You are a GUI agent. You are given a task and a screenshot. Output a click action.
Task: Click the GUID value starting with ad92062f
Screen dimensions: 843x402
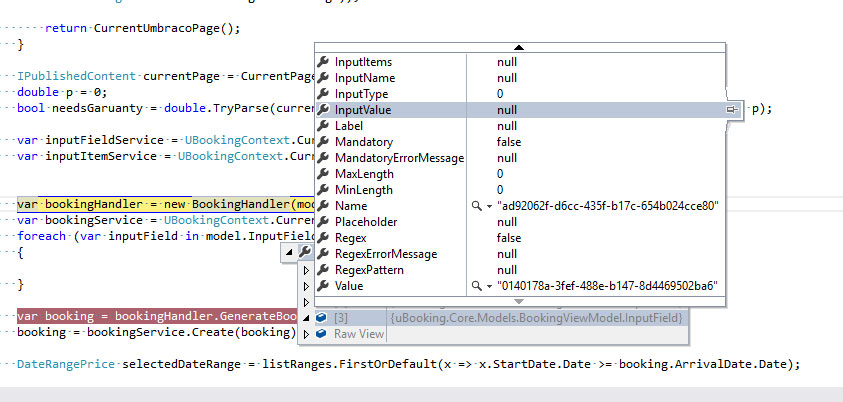[x=608, y=206]
